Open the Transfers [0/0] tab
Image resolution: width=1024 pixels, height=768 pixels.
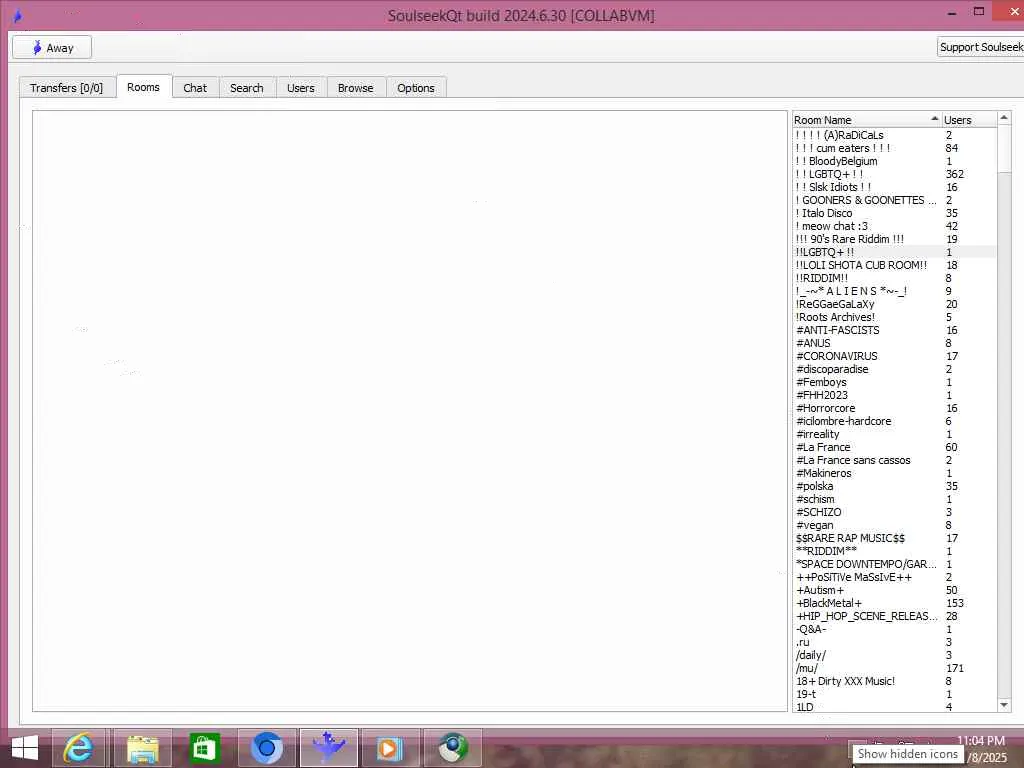(67, 88)
